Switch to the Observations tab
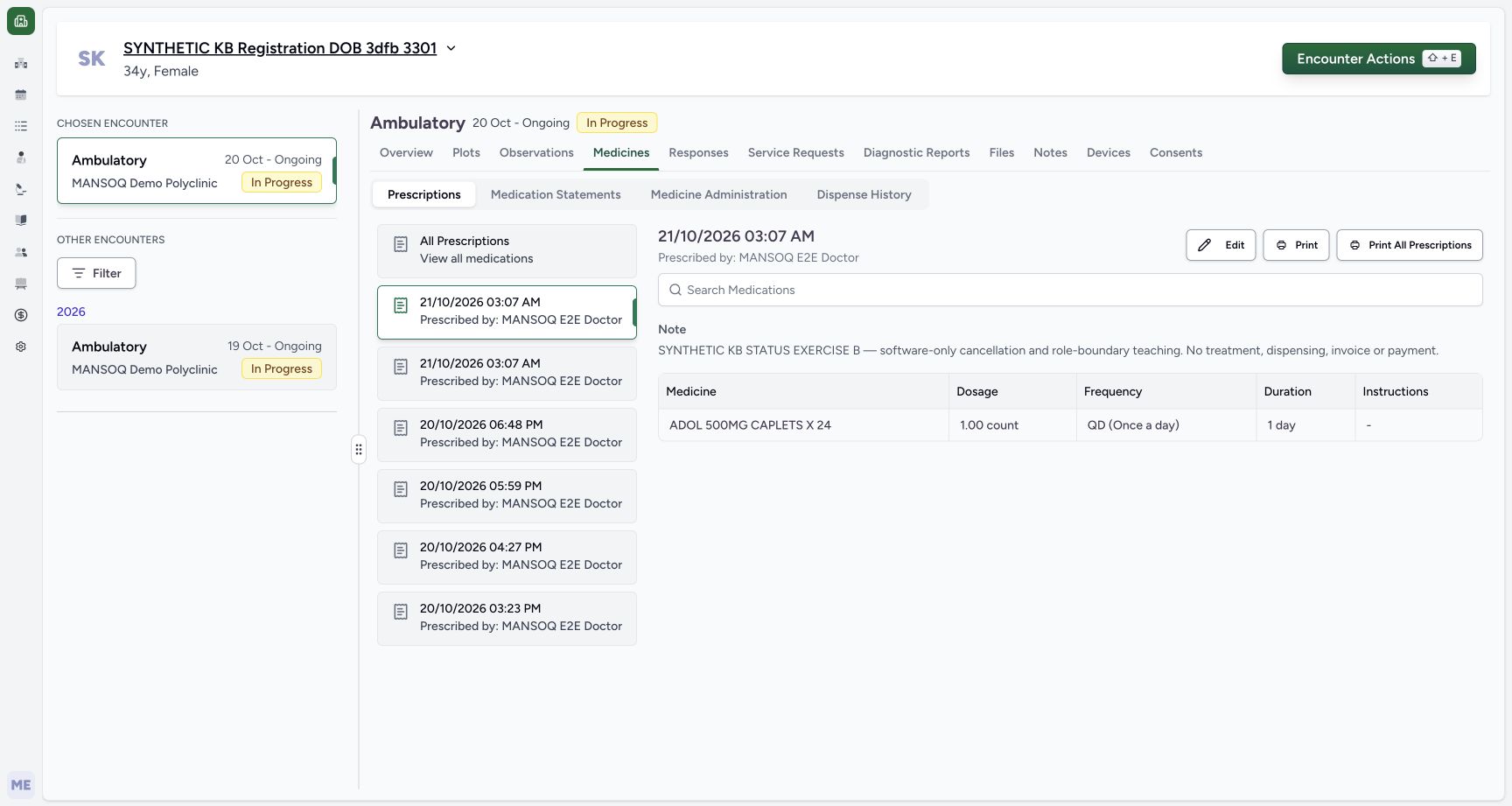The height and width of the screenshot is (806, 1512). tap(536, 152)
